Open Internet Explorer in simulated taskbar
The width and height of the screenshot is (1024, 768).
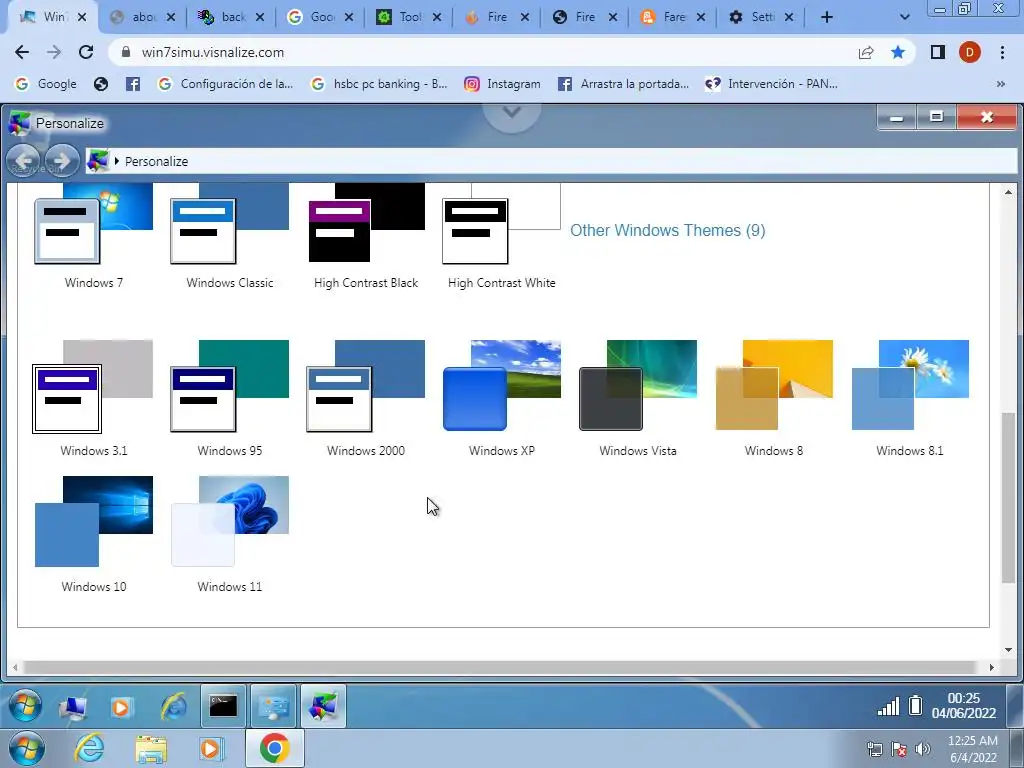point(174,707)
